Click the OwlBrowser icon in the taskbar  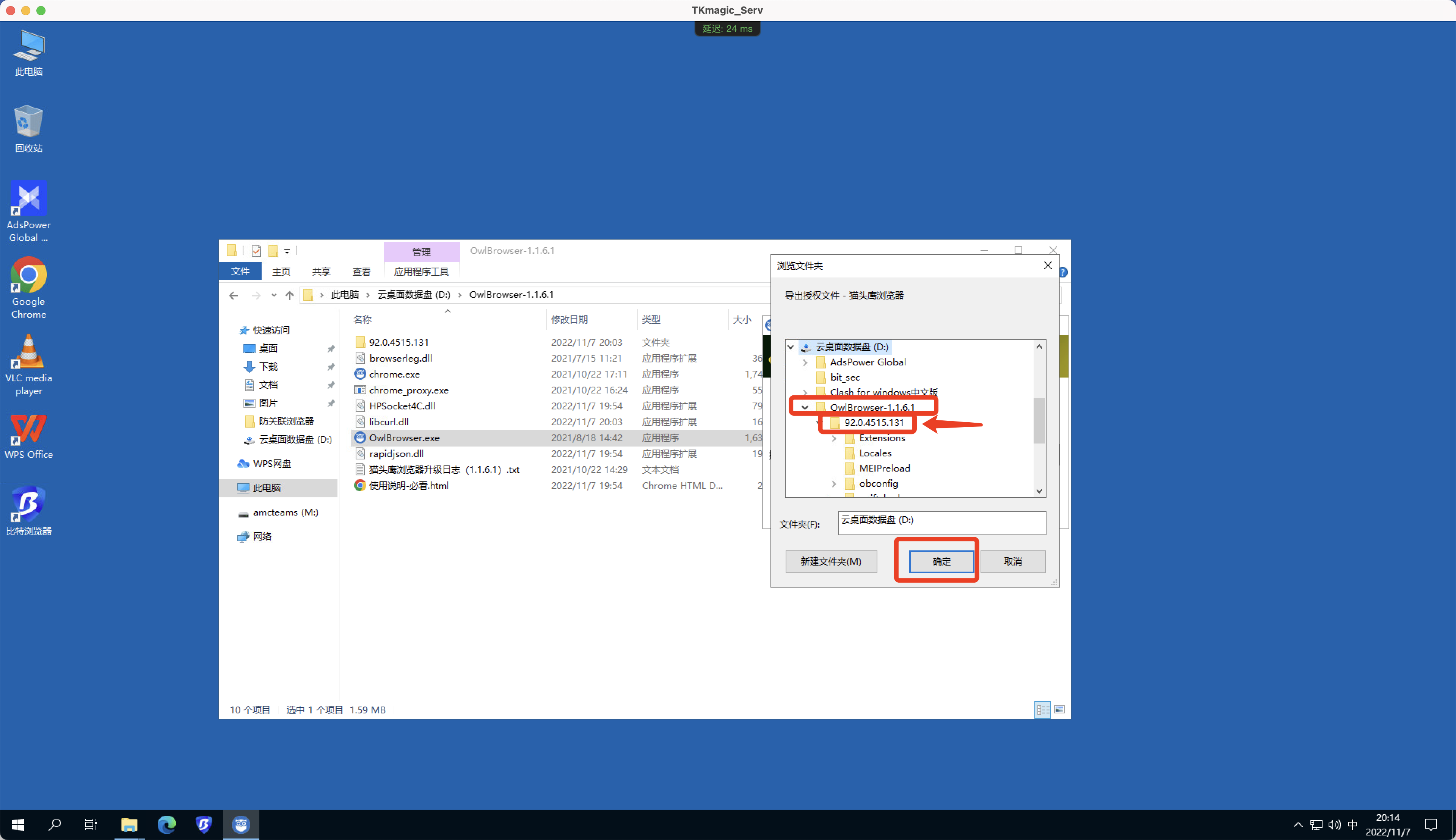tap(241, 824)
